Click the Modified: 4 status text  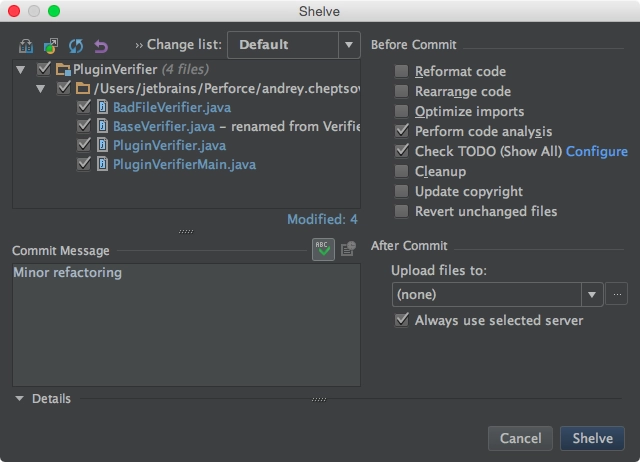tap(322, 220)
